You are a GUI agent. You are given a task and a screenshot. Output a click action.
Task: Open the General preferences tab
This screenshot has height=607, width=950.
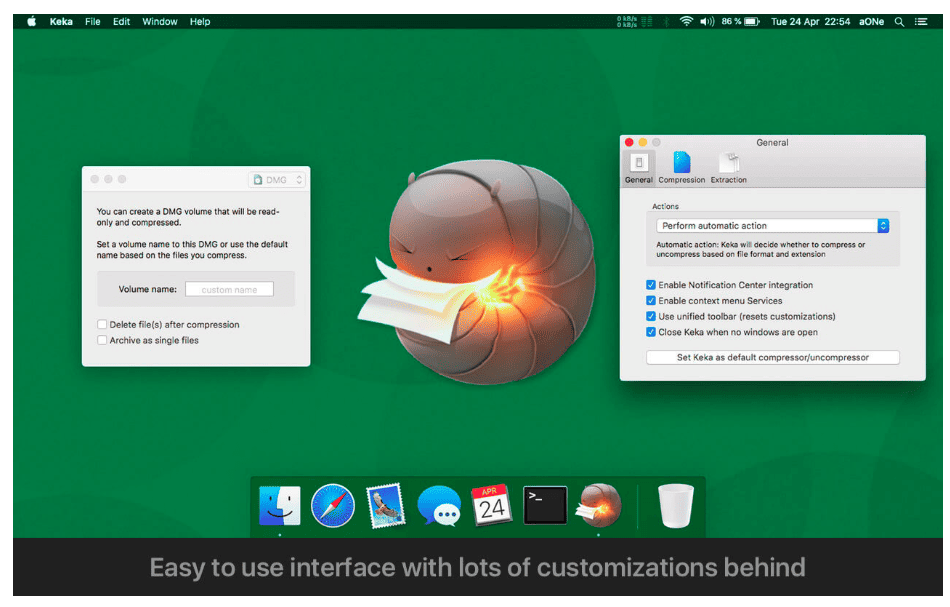point(639,168)
